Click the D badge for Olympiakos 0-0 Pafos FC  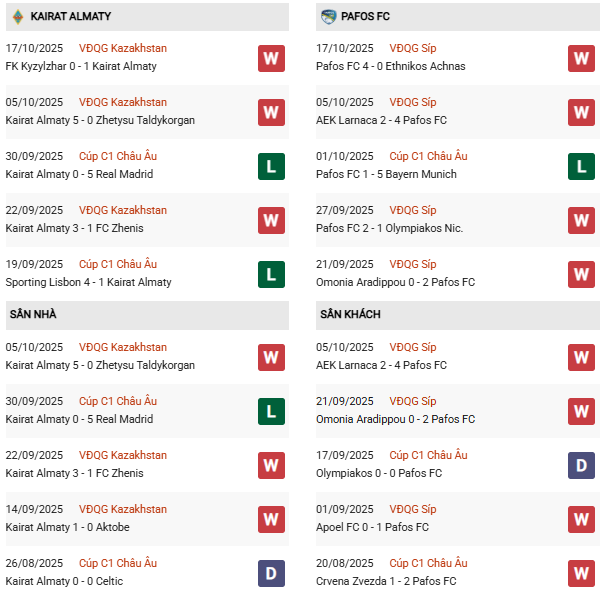582,465
